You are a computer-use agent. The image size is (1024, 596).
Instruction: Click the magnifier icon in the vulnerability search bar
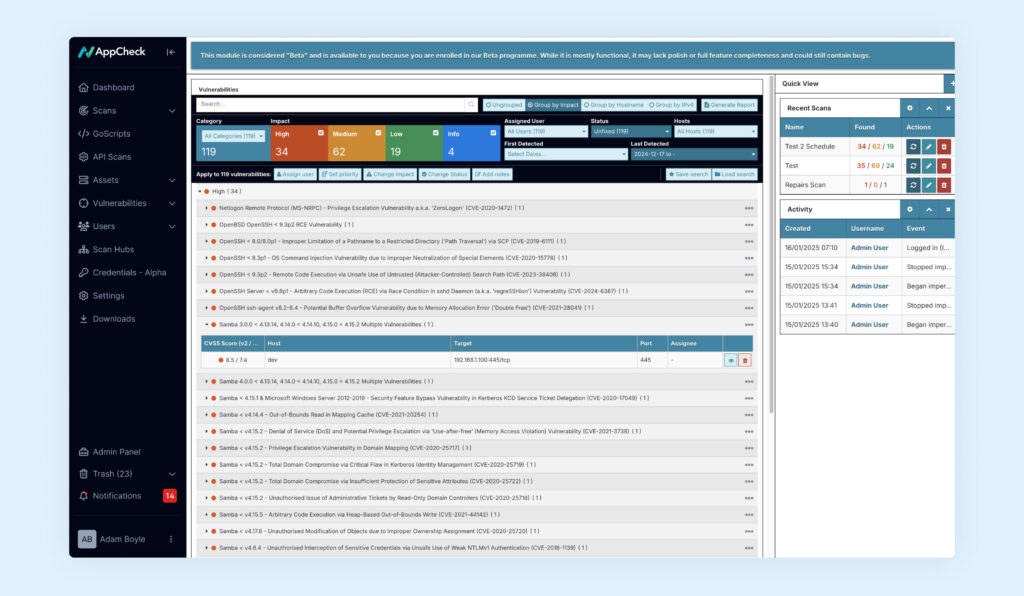tap(470, 104)
